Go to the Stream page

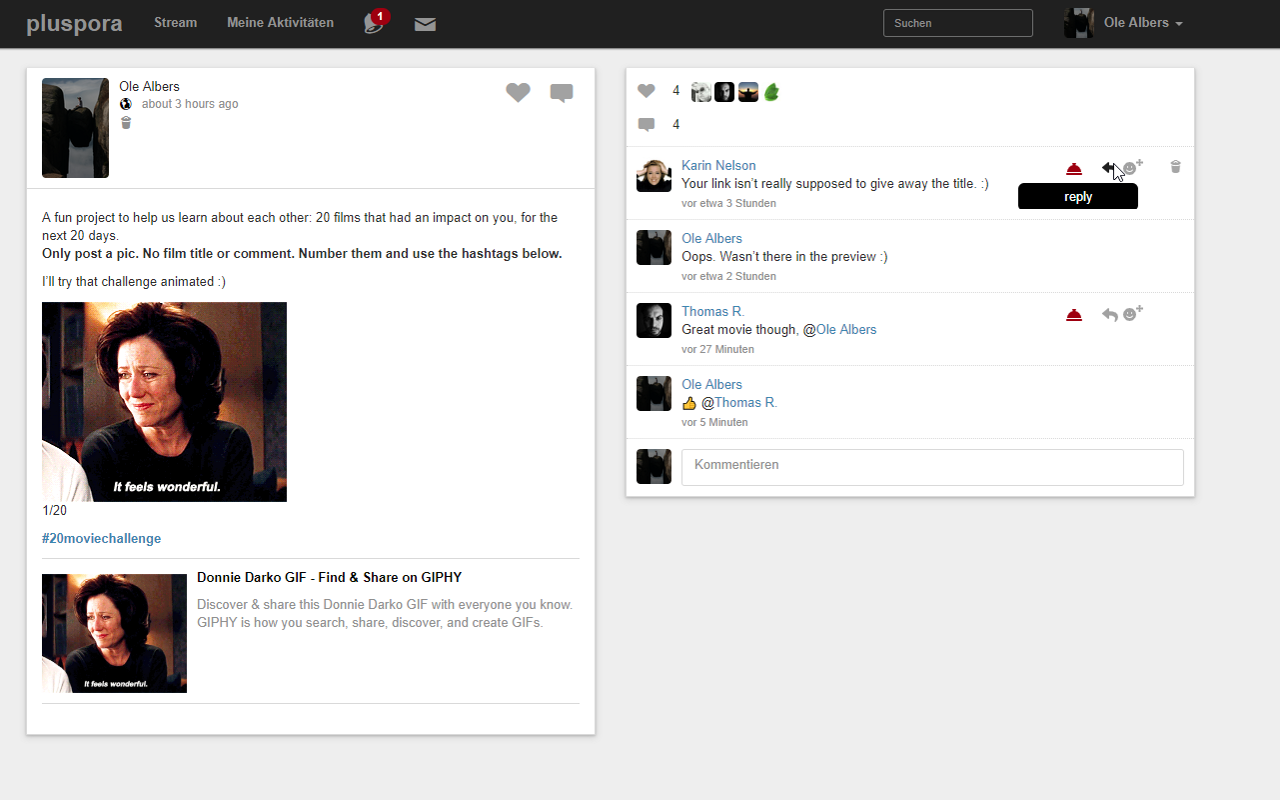(175, 23)
